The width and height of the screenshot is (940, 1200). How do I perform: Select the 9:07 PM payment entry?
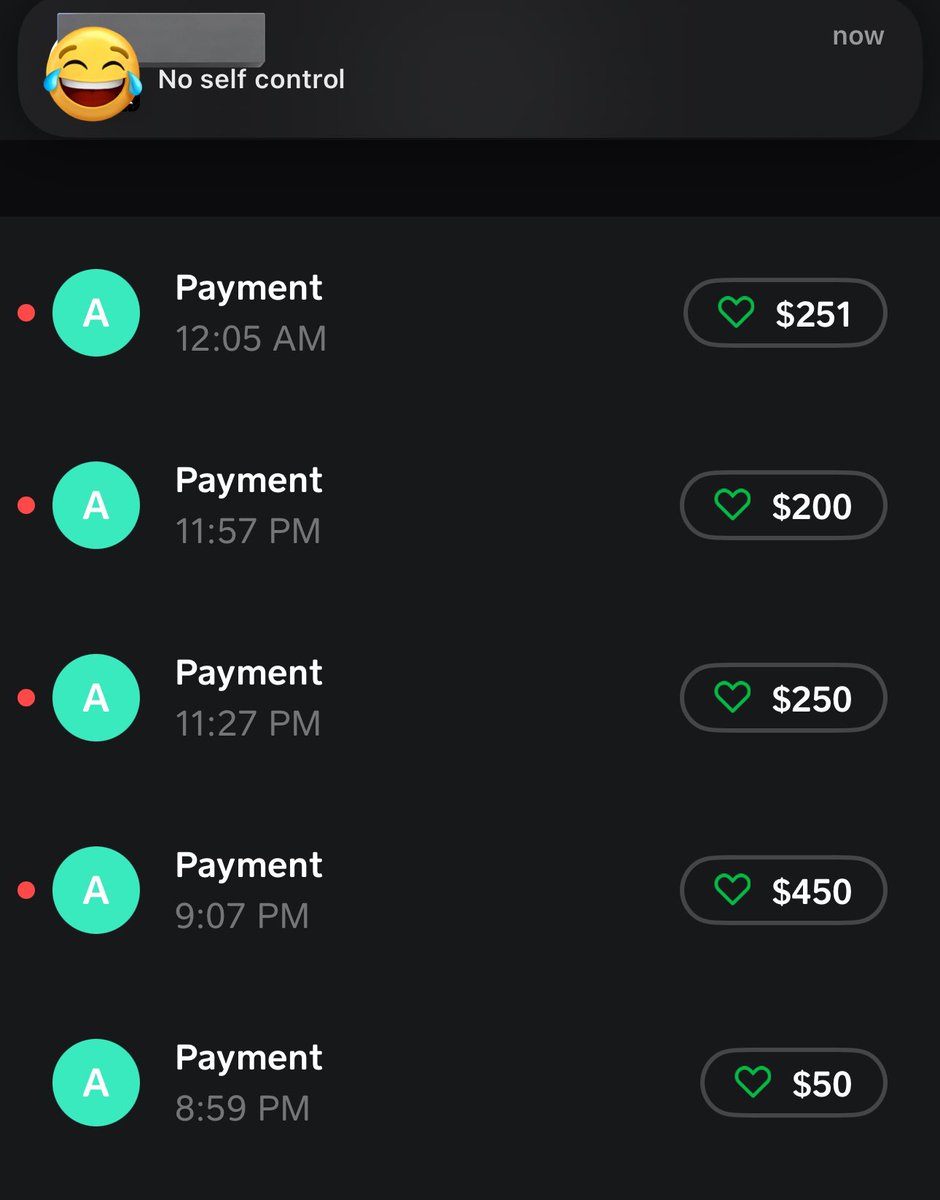(470, 890)
